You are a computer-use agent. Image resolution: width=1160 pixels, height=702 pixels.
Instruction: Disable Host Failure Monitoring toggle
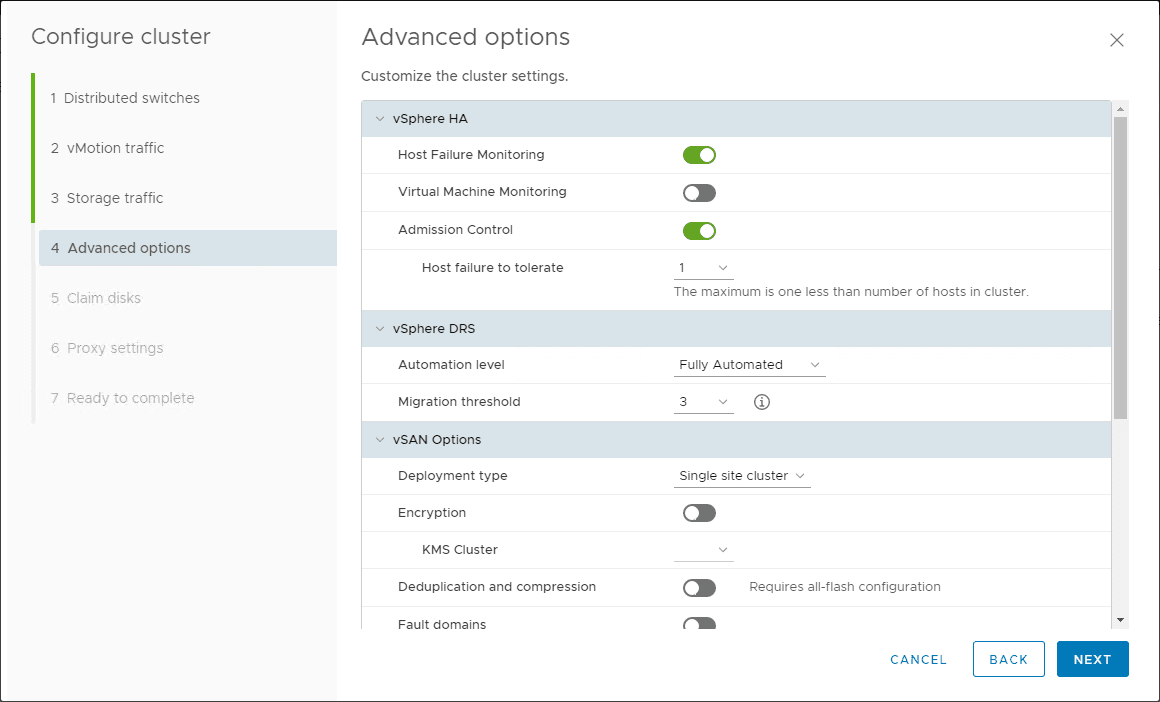[699, 155]
